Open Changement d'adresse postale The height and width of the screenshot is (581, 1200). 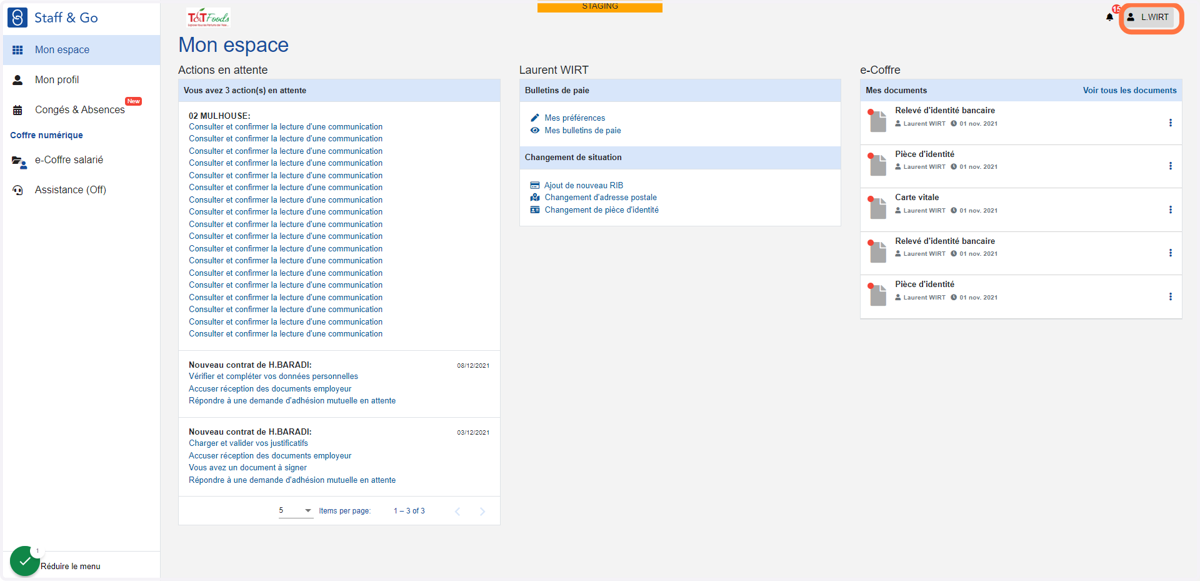coord(601,198)
